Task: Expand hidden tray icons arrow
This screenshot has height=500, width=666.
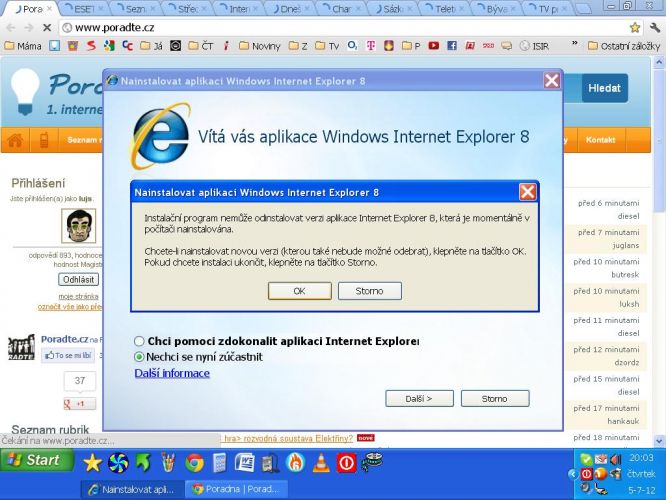Action: [572, 474]
